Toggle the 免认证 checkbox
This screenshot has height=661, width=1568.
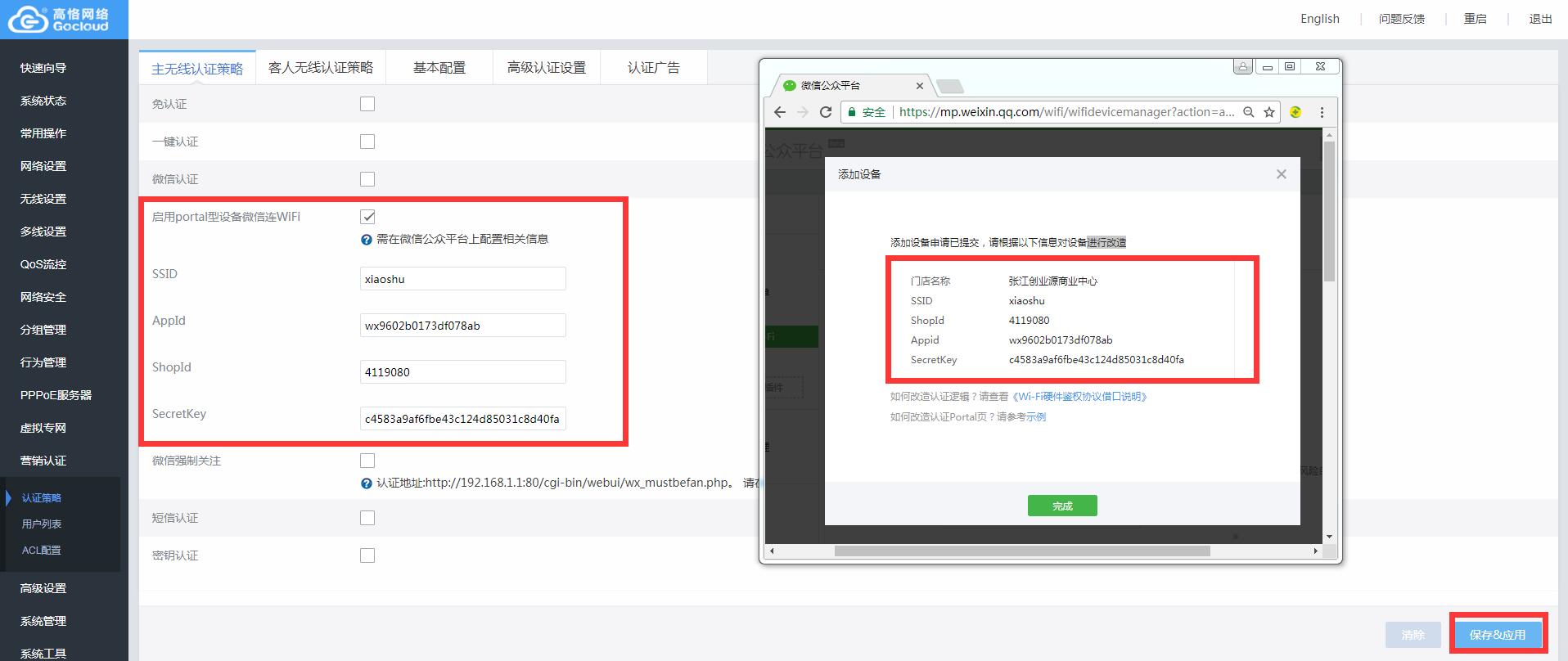[367, 104]
